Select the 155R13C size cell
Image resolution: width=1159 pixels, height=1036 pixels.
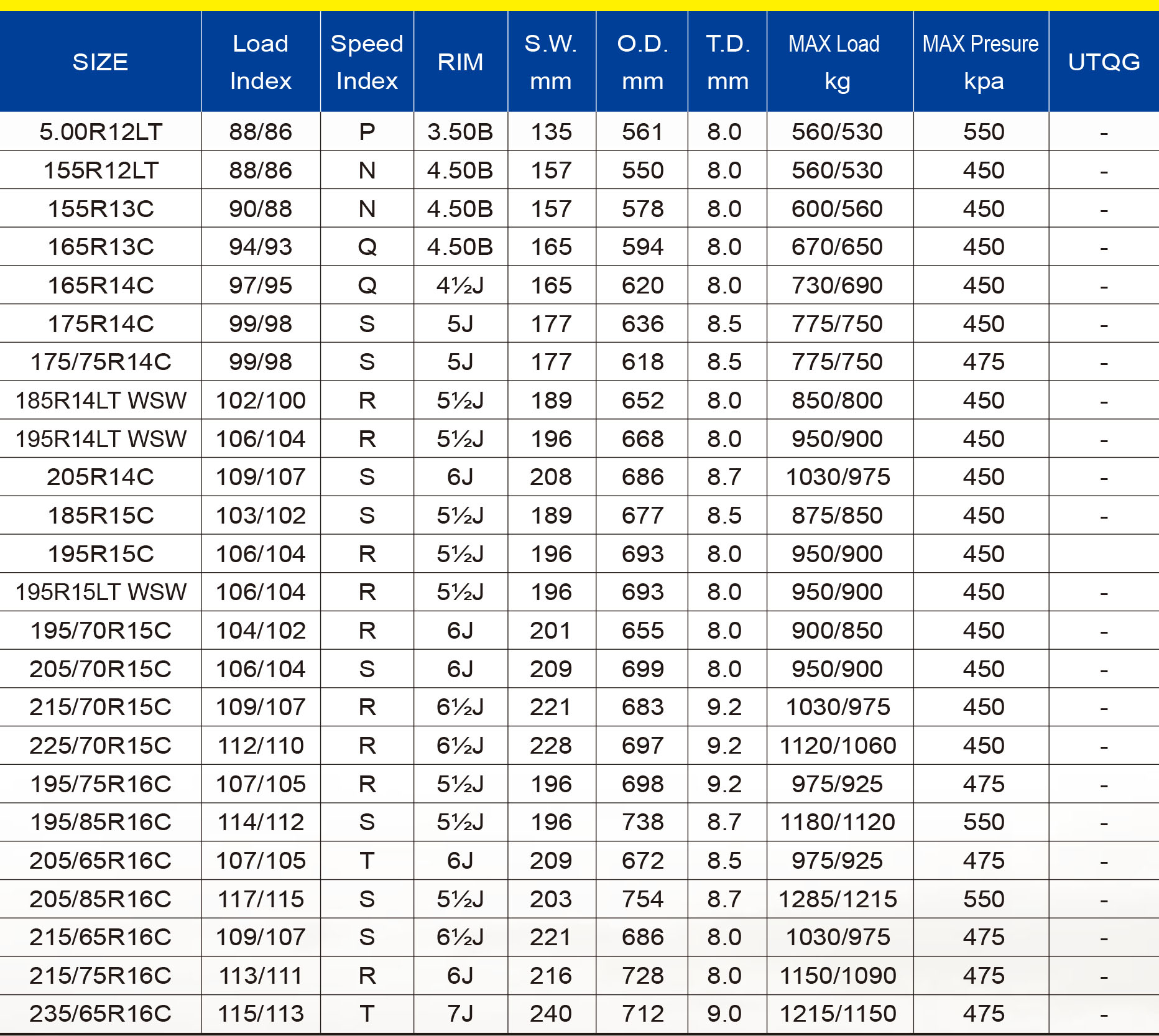[x=100, y=209]
